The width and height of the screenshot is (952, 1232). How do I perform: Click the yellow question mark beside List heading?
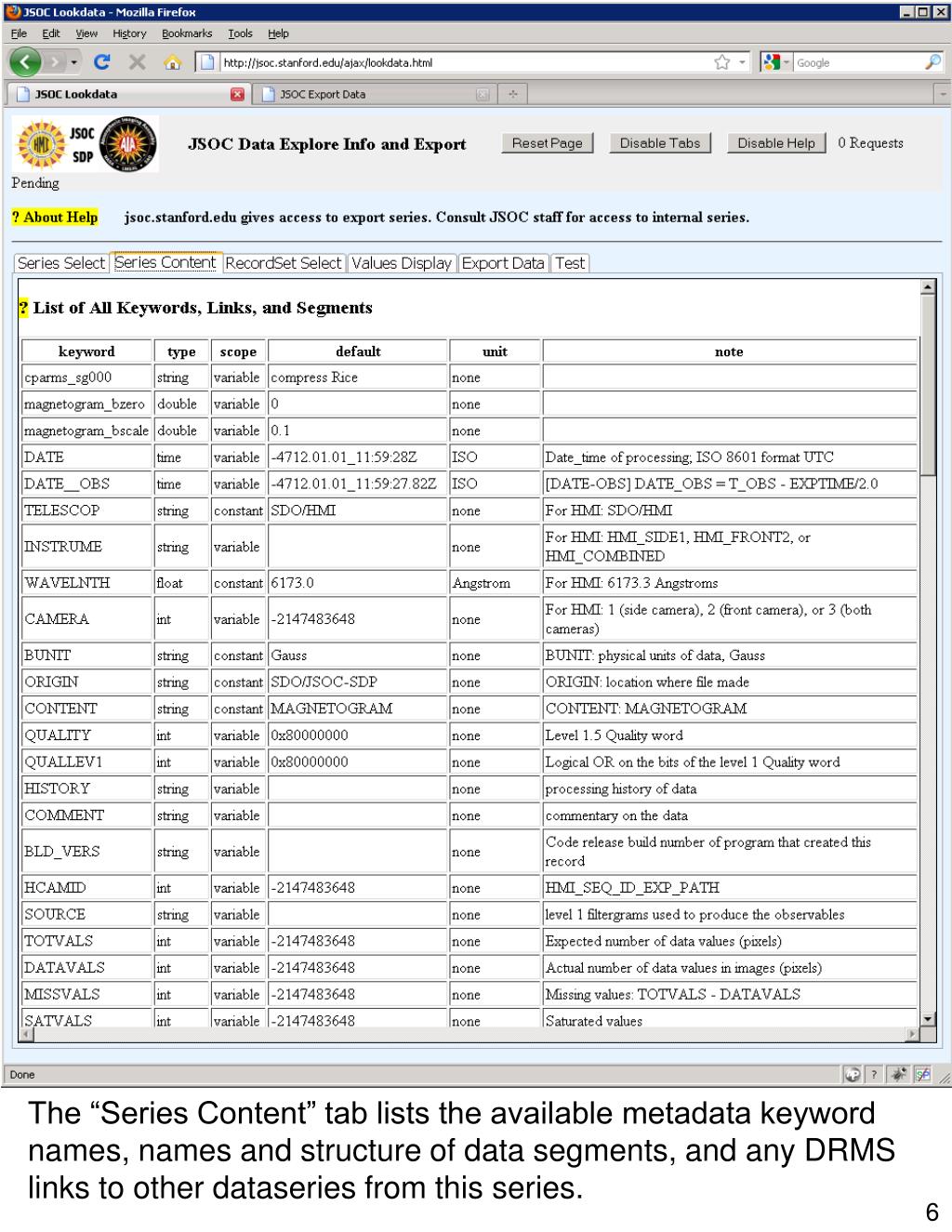coord(23,308)
